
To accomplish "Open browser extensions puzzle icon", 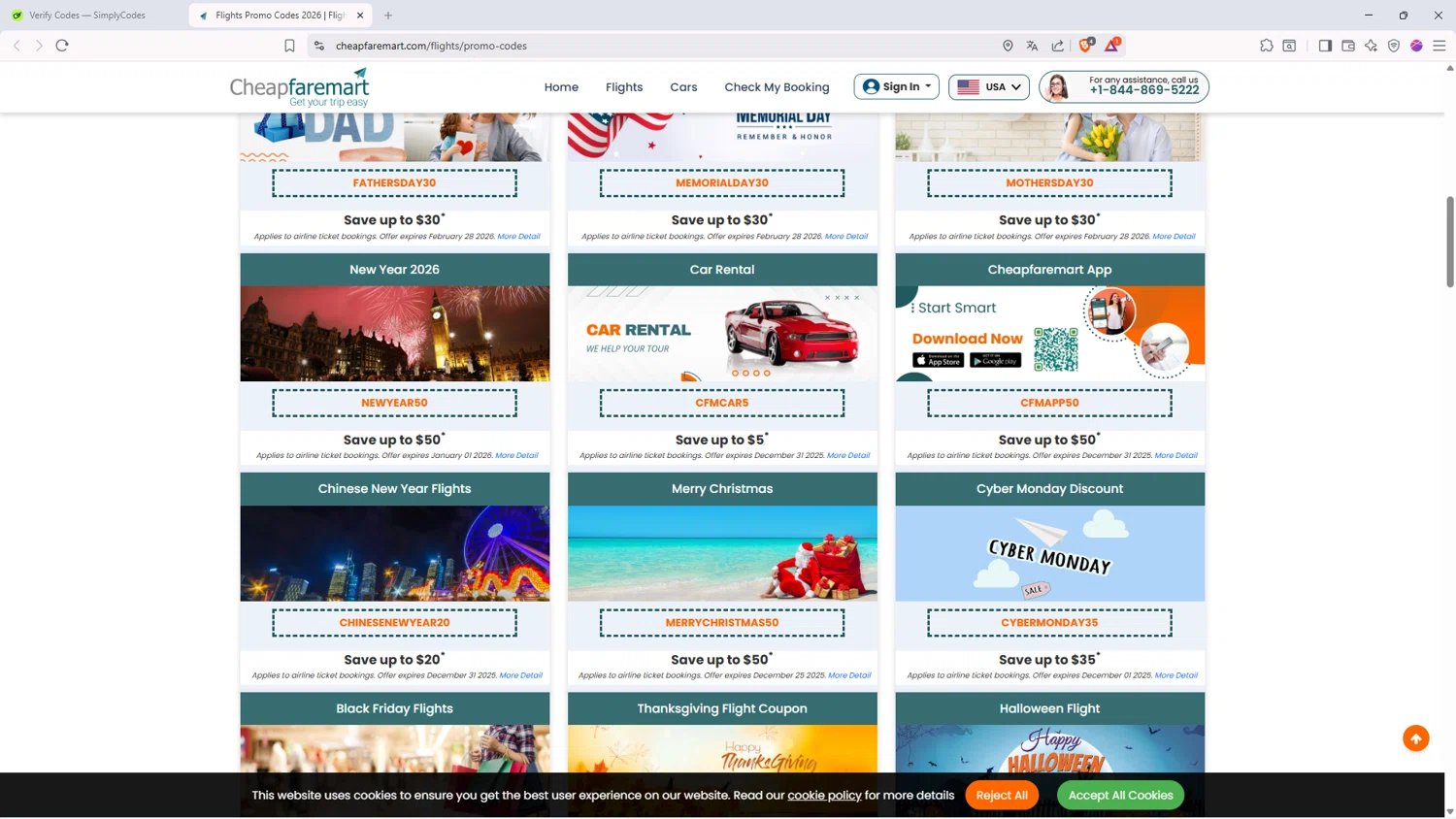I will [1267, 46].
